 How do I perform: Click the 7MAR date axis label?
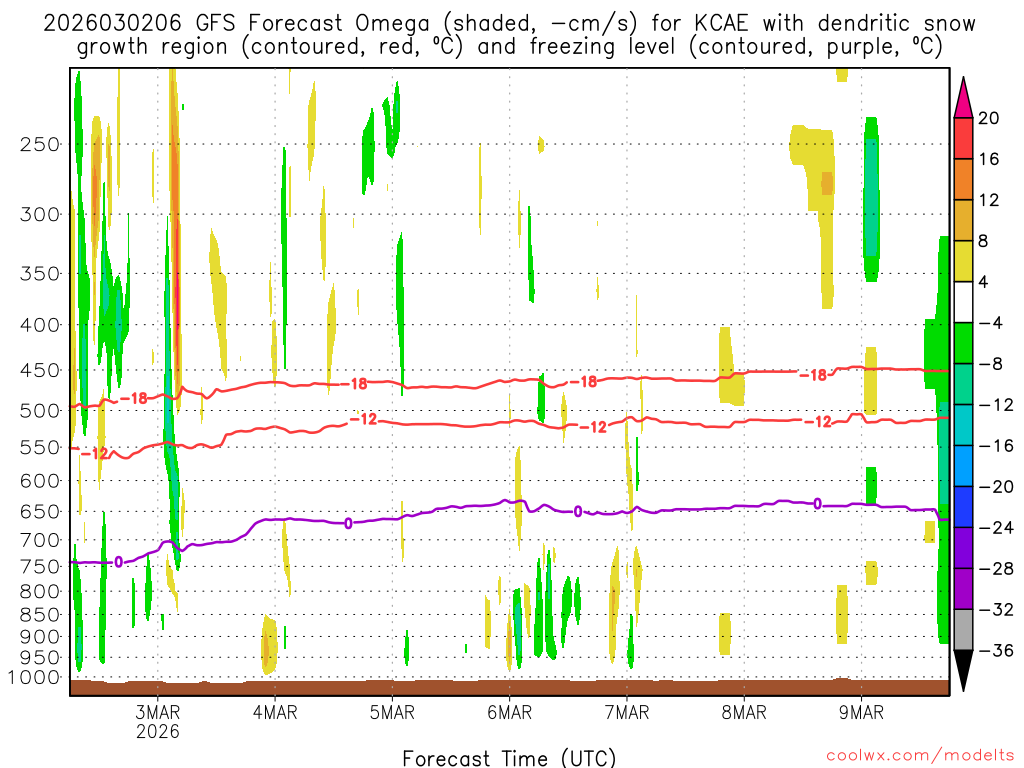click(627, 712)
